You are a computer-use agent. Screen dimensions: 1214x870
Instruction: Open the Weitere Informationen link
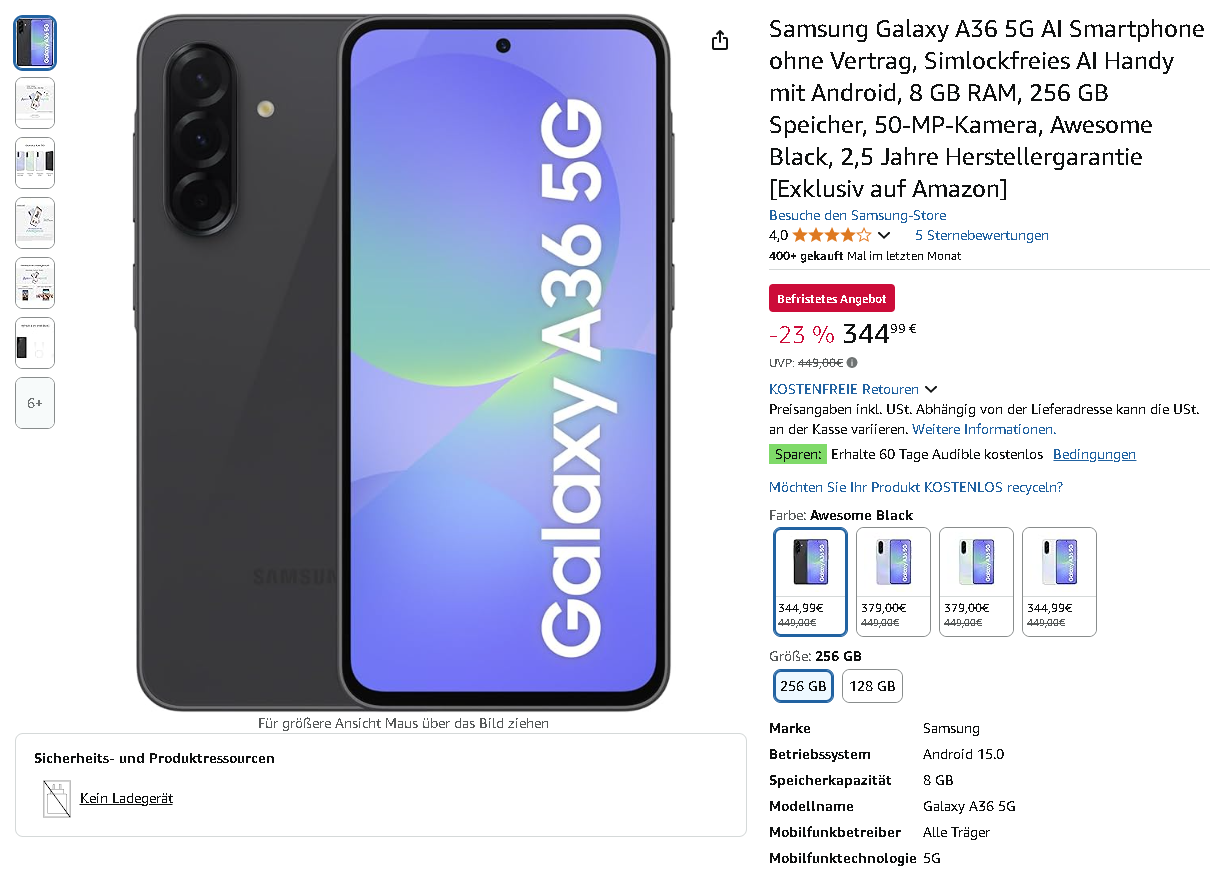[x=984, y=429]
